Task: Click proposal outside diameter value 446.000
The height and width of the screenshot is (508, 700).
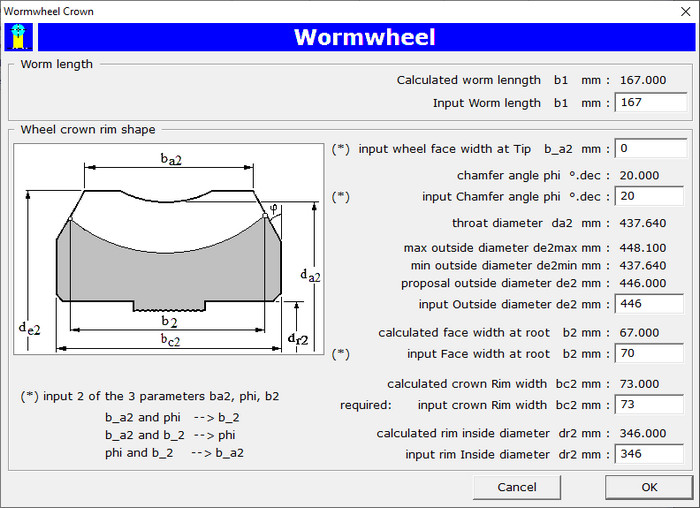Action: click(x=643, y=283)
